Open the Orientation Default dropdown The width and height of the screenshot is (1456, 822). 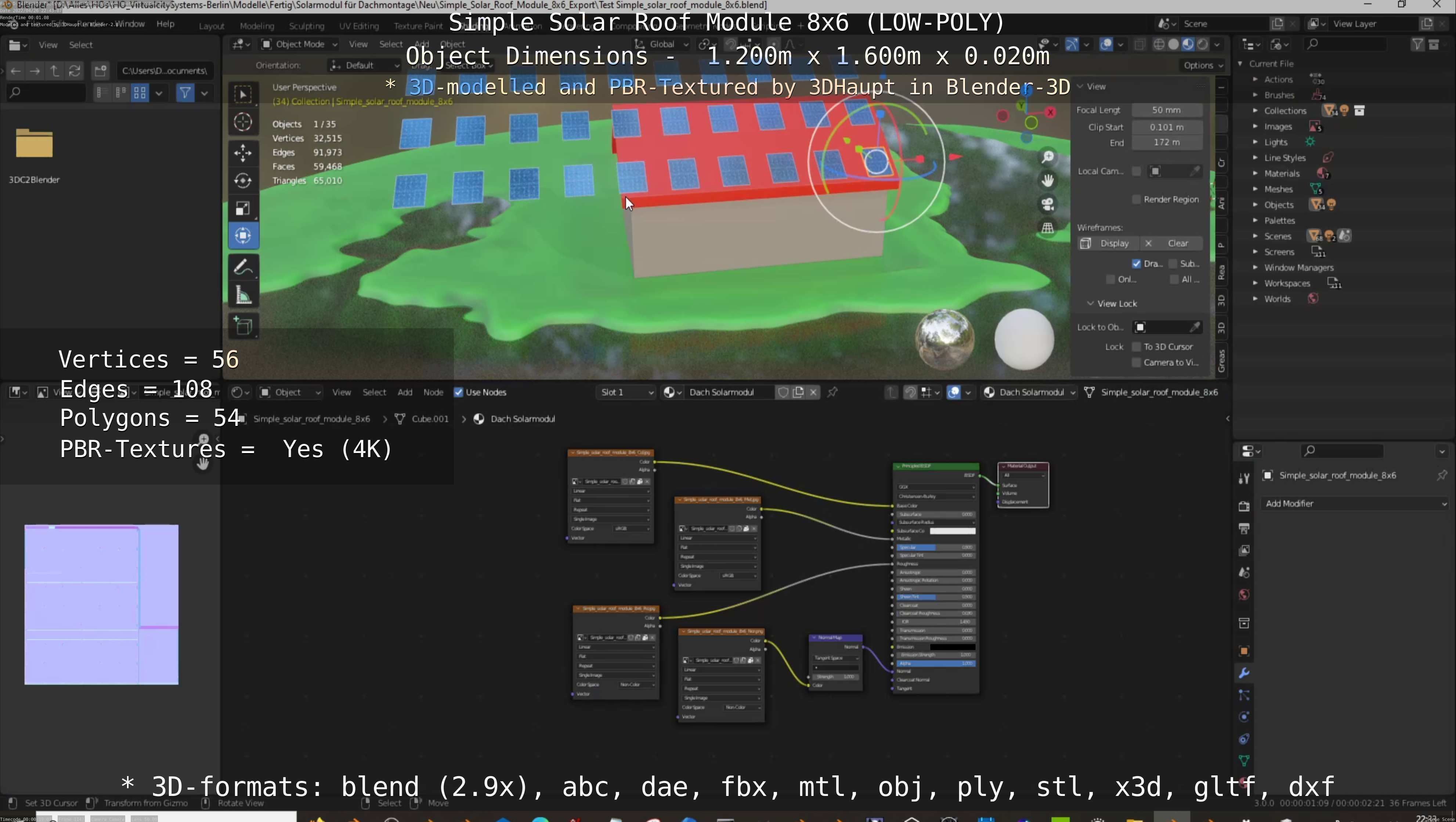[365, 66]
